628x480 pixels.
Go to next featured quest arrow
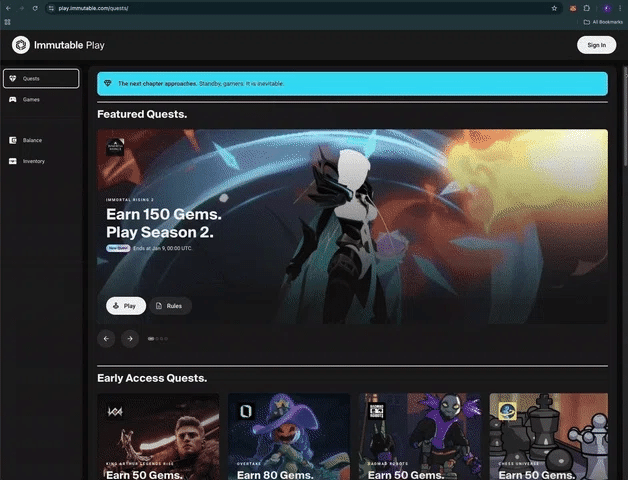130,339
